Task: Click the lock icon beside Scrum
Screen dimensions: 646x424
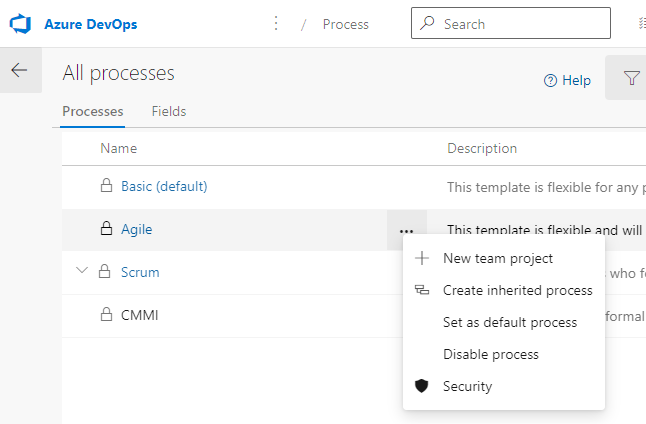Action: pos(105,271)
